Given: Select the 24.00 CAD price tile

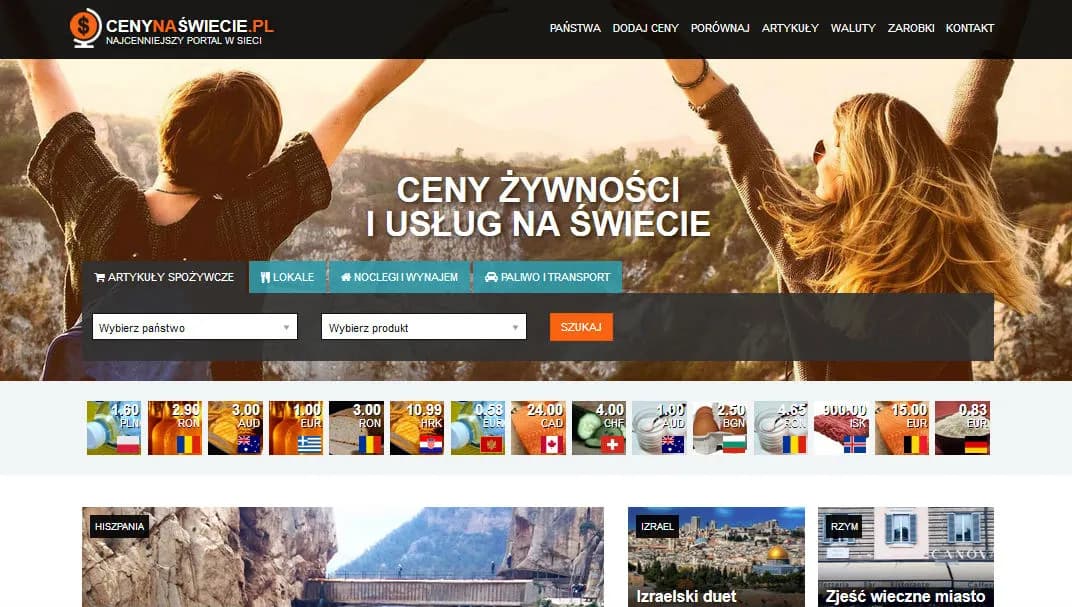Looking at the screenshot, I should pyautogui.click(x=538, y=428).
